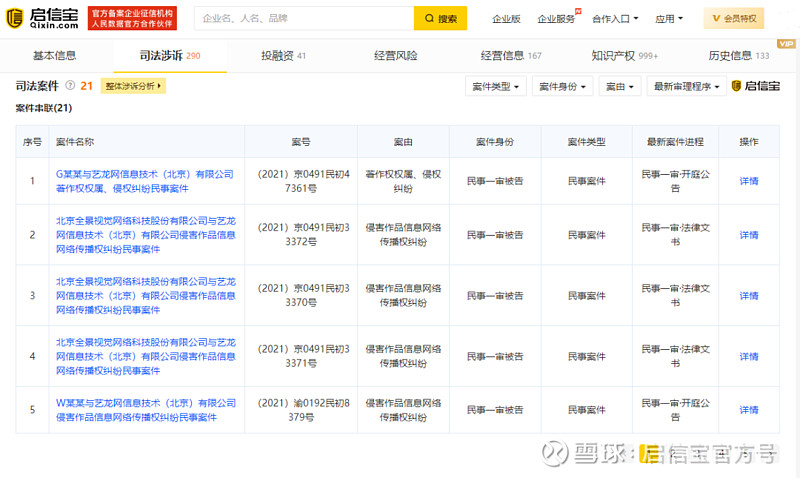Click the 案号 column header

coord(301,142)
